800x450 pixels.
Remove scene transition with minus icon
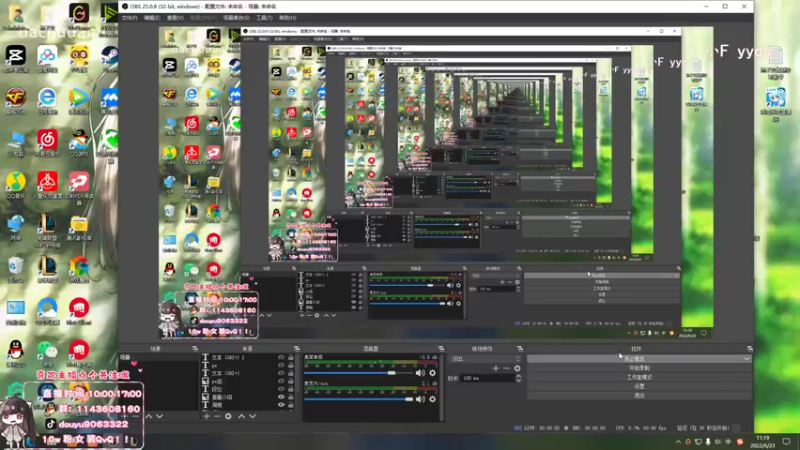pyautogui.click(x=506, y=368)
